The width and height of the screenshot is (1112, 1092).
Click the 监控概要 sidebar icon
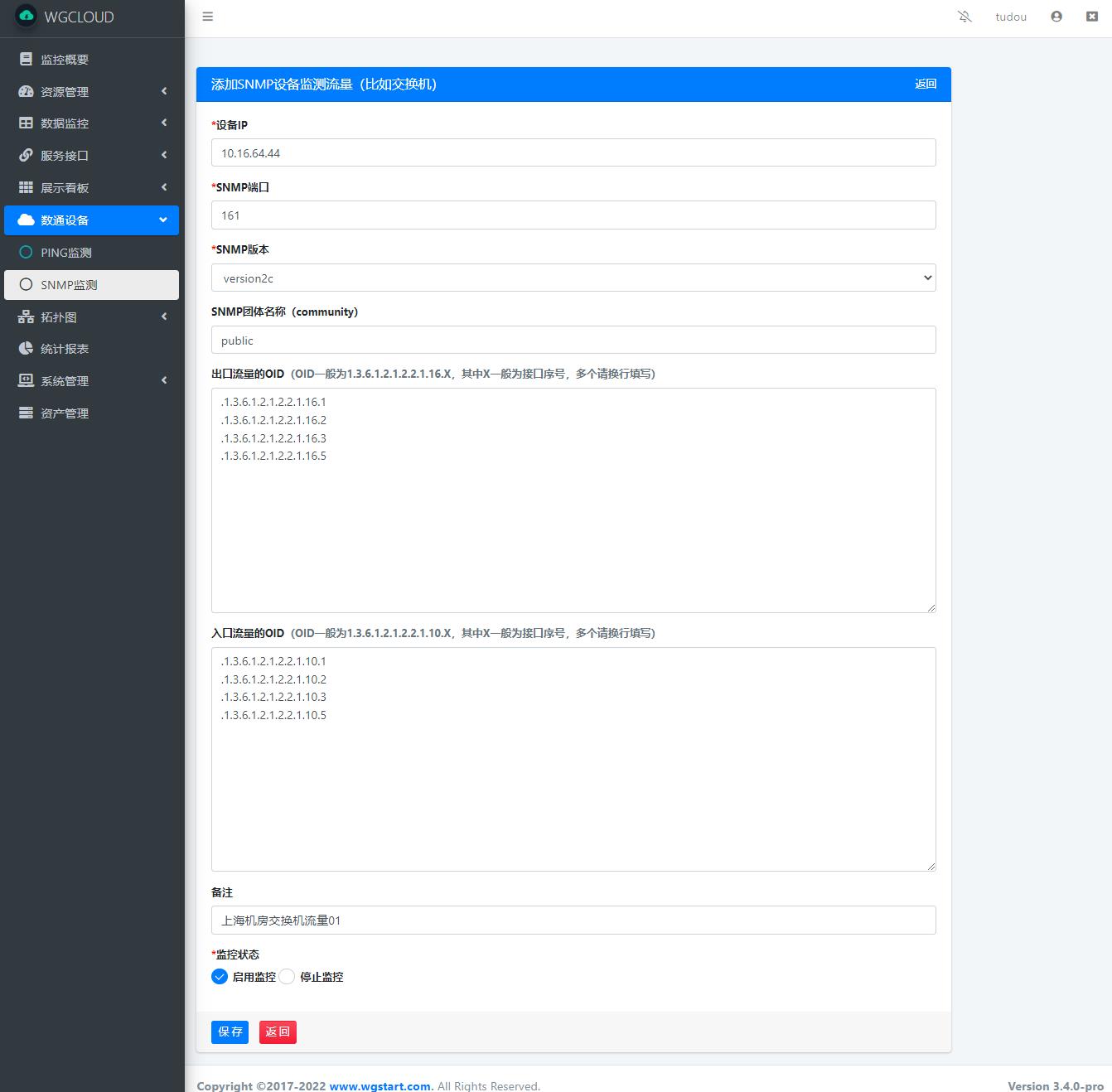click(x=27, y=60)
